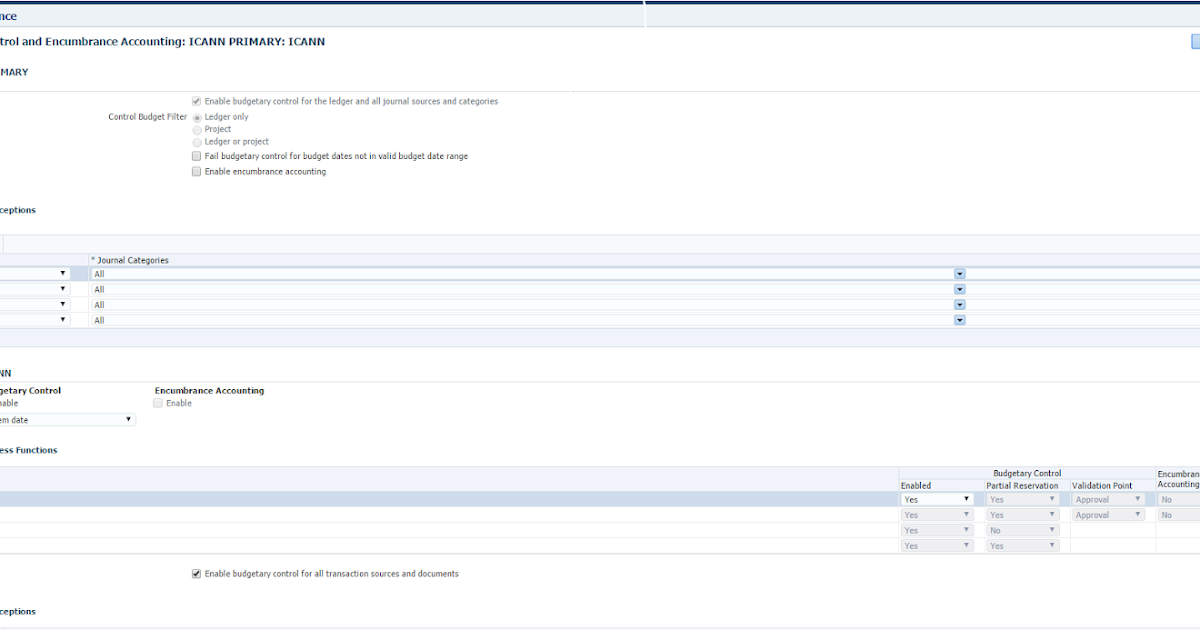Open the system date dropdown
The width and height of the screenshot is (1200, 630).
point(128,418)
